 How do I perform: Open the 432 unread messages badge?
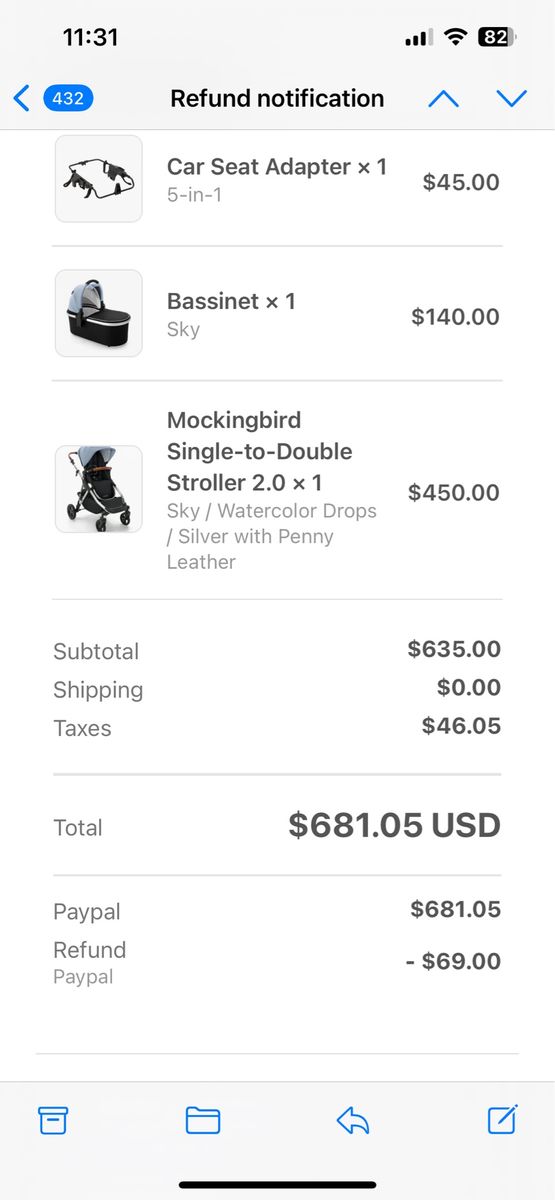pos(68,98)
